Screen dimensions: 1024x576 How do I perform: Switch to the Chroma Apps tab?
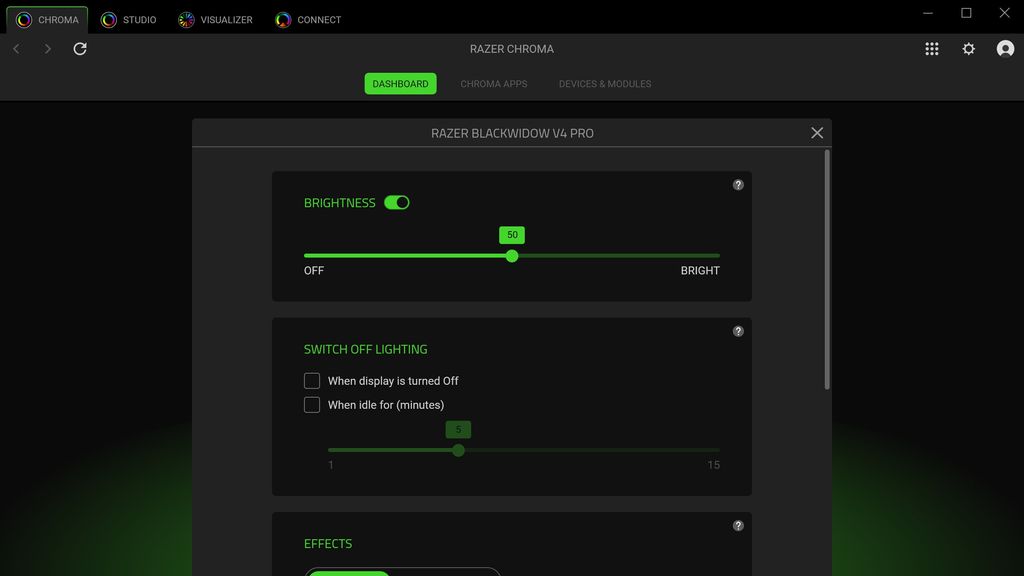click(x=493, y=84)
